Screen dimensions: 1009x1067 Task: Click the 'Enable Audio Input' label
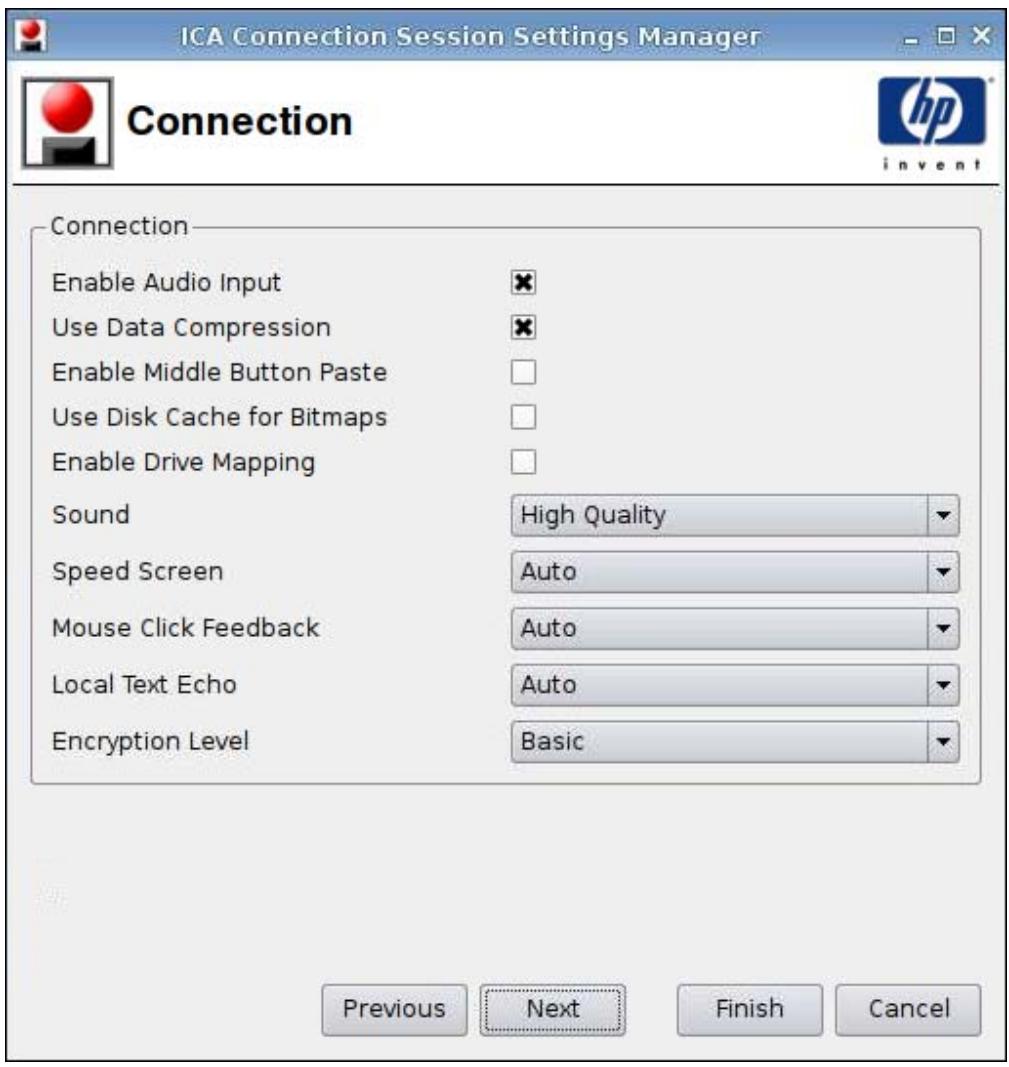click(x=166, y=282)
